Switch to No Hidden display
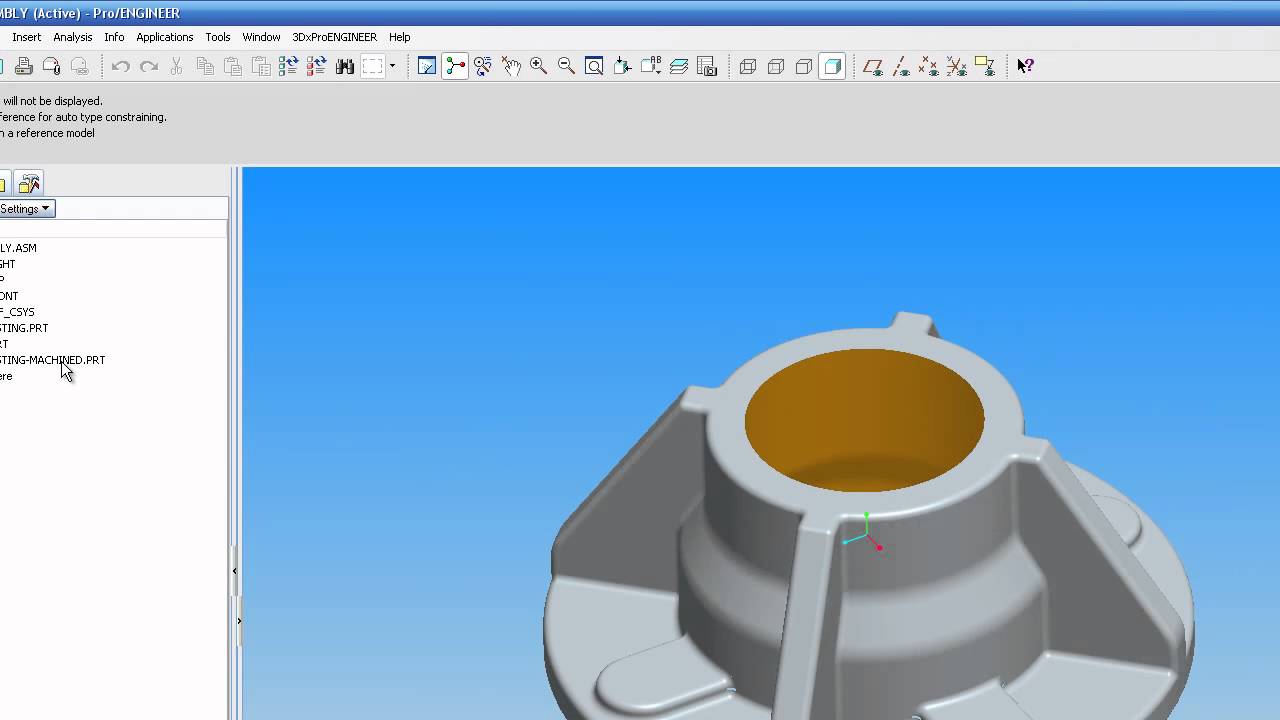The height and width of the screenshot is (720, 1280). [804, 66]
